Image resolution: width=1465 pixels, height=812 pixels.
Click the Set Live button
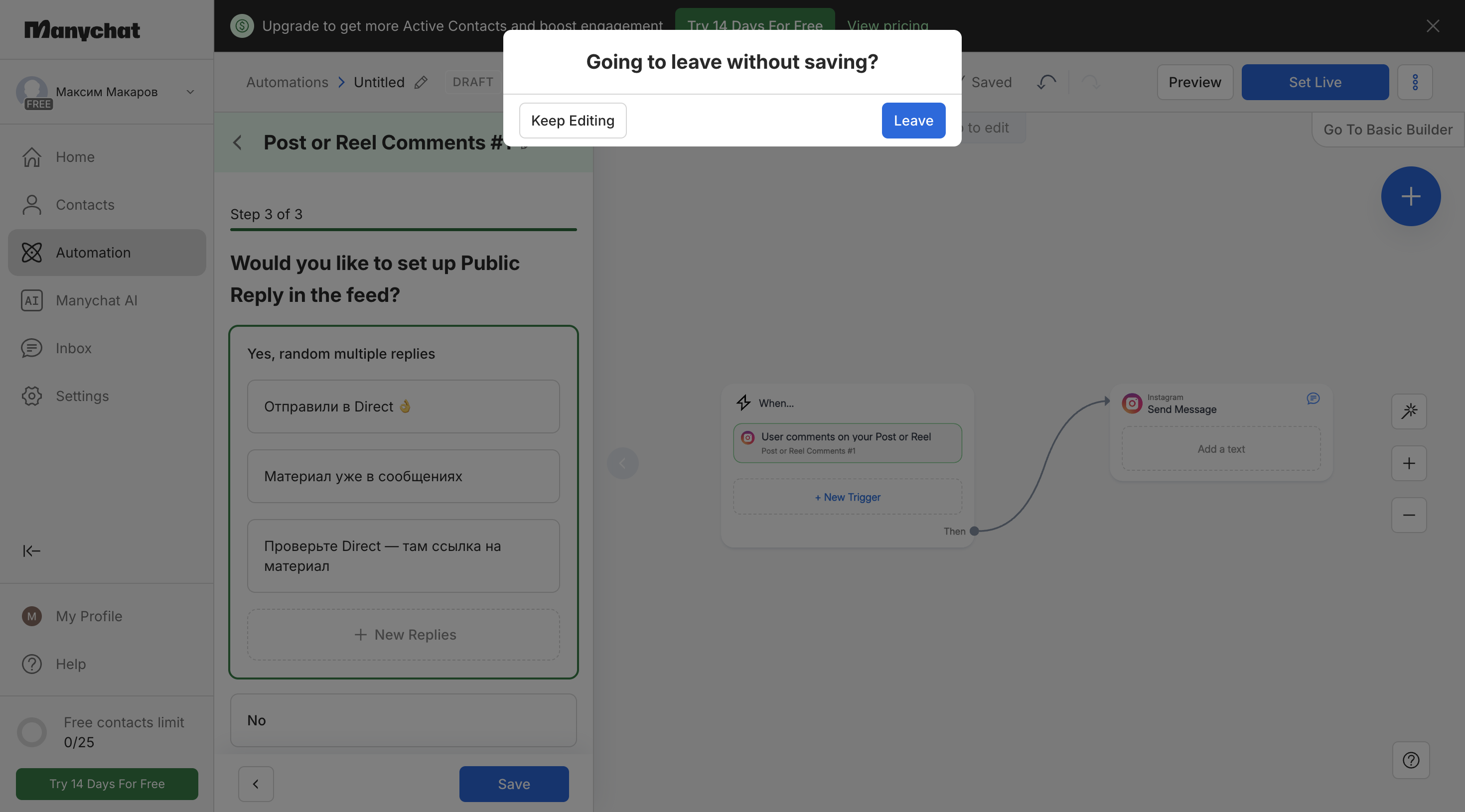click(x=1315, y=83)
